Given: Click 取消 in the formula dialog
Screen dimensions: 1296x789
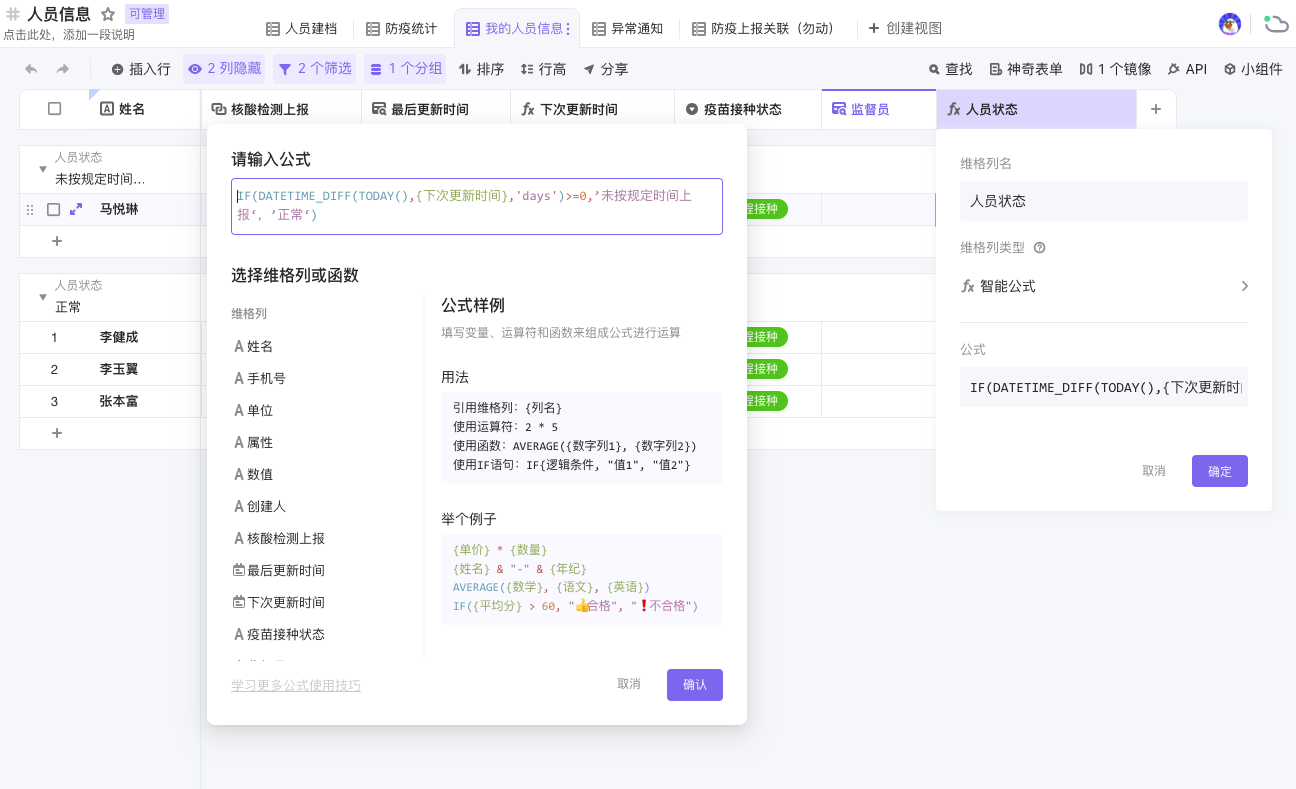Looking at the screenshot, I should 629,684.
